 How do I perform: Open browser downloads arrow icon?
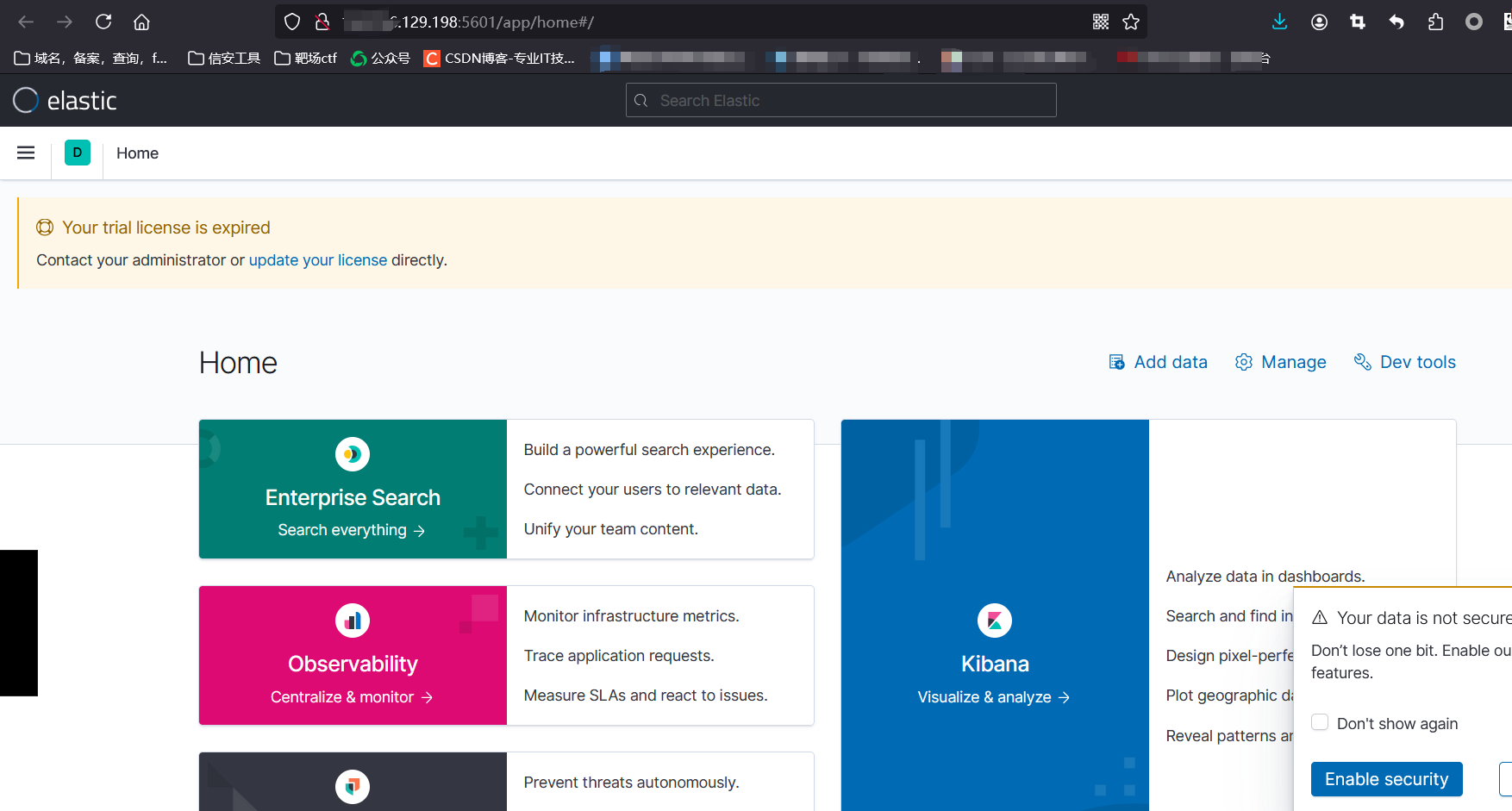click(1279, 22)
